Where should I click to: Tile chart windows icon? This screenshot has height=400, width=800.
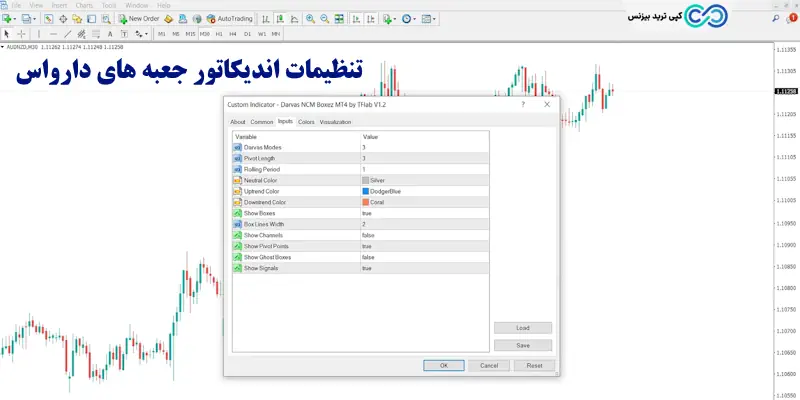coord(339,19)
